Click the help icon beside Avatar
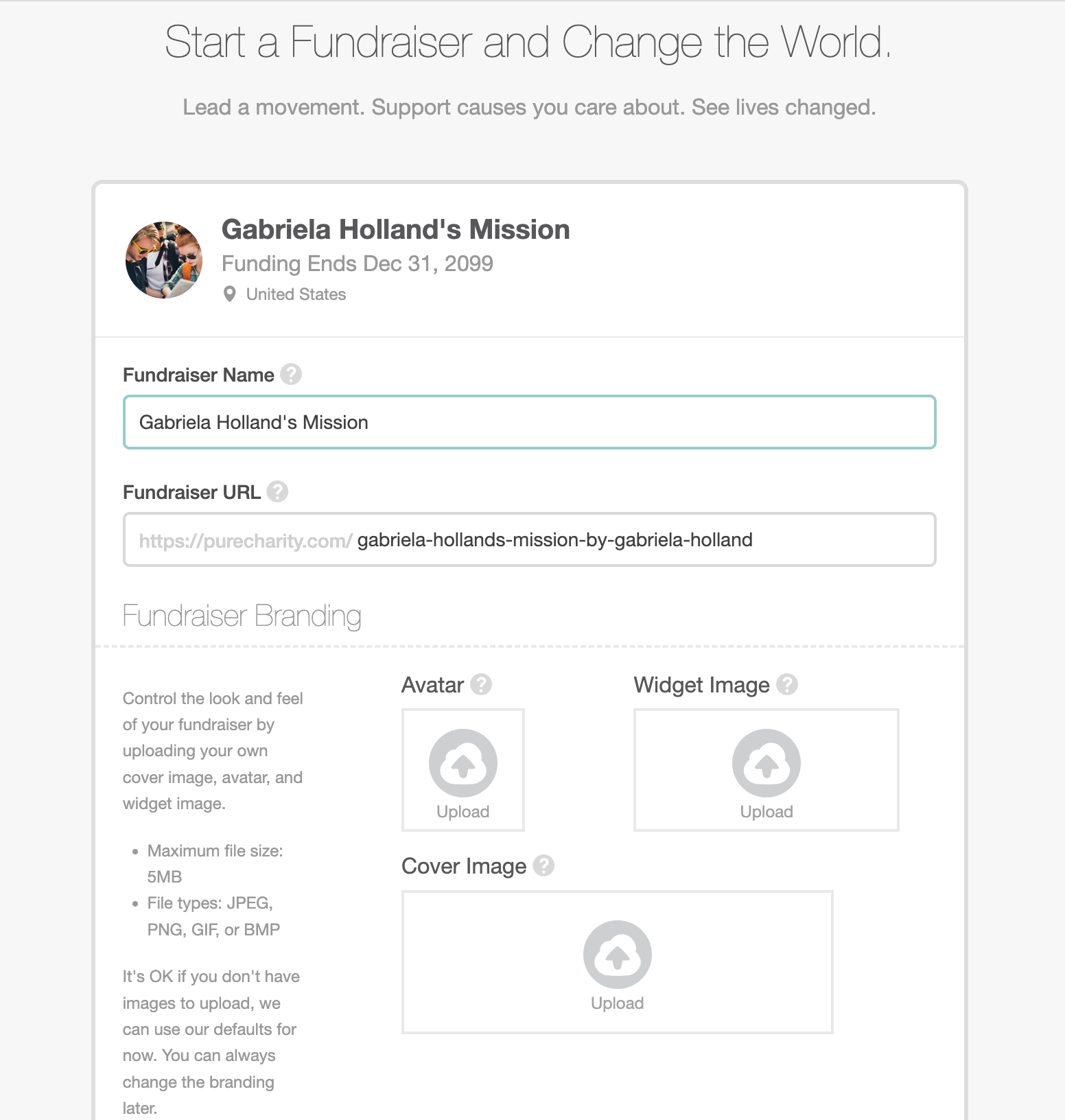 [481, 685]
